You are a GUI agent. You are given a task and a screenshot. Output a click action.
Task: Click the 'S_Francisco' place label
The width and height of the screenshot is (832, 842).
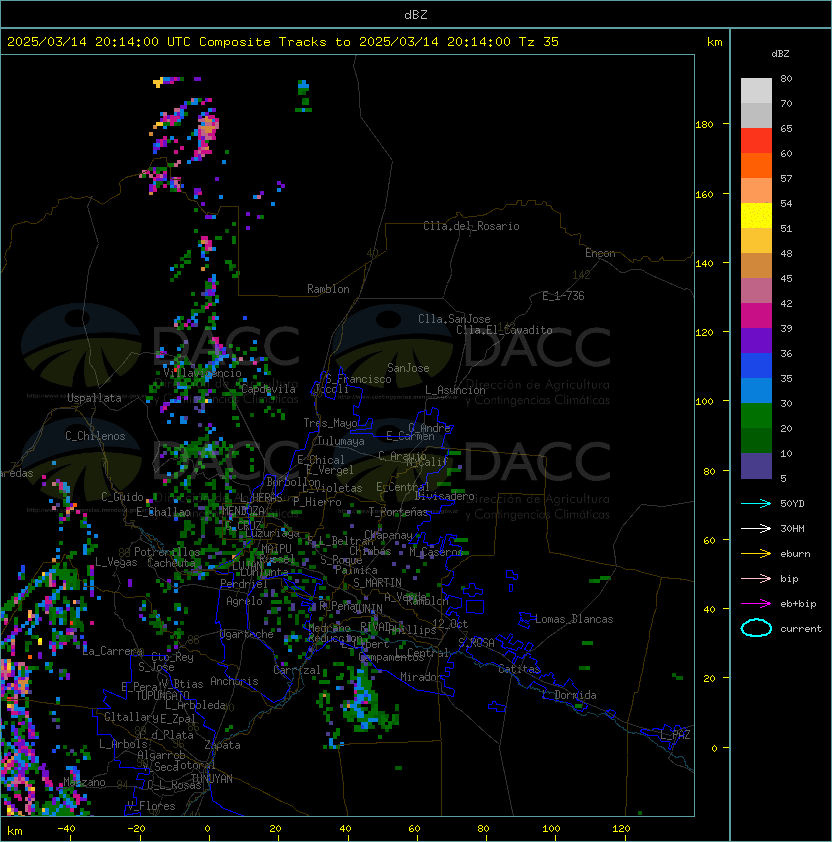[x=358, y=379]
